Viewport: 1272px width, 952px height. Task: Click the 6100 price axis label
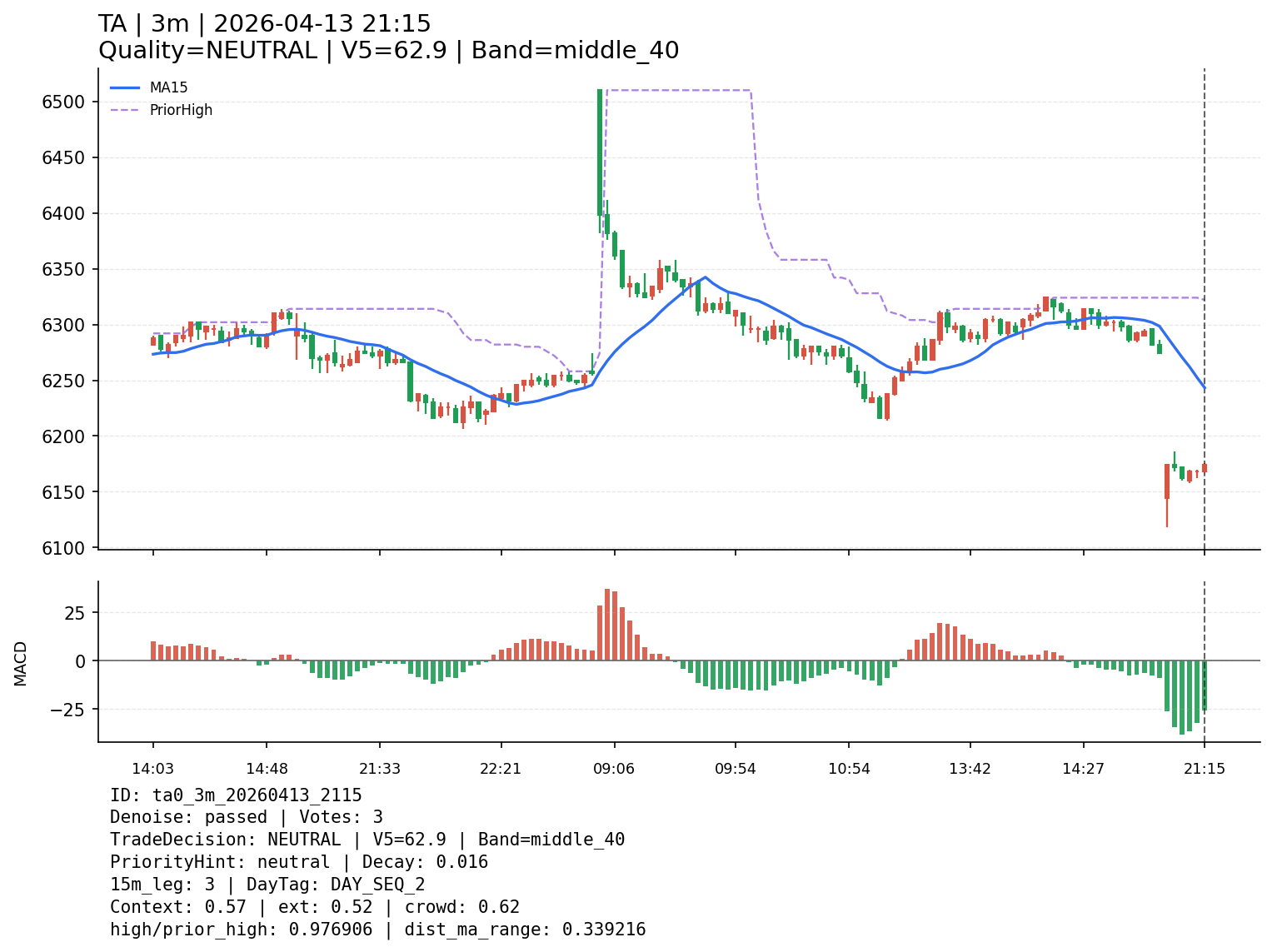[x=64, y=548]
